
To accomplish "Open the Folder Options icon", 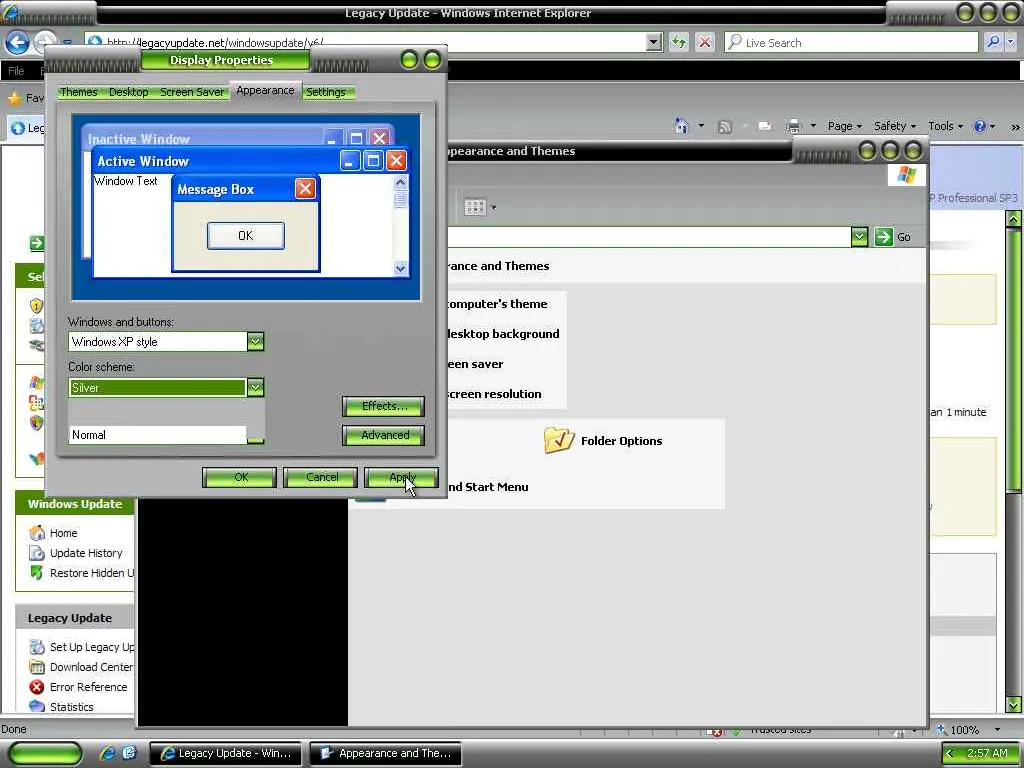I will [558, 440].
